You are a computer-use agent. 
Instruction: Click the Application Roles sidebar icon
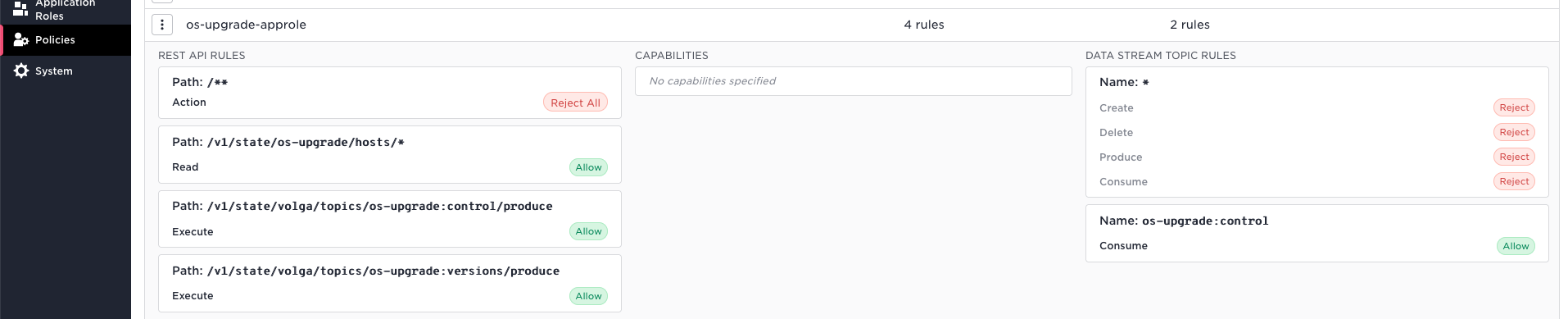(x=20, y=8)
